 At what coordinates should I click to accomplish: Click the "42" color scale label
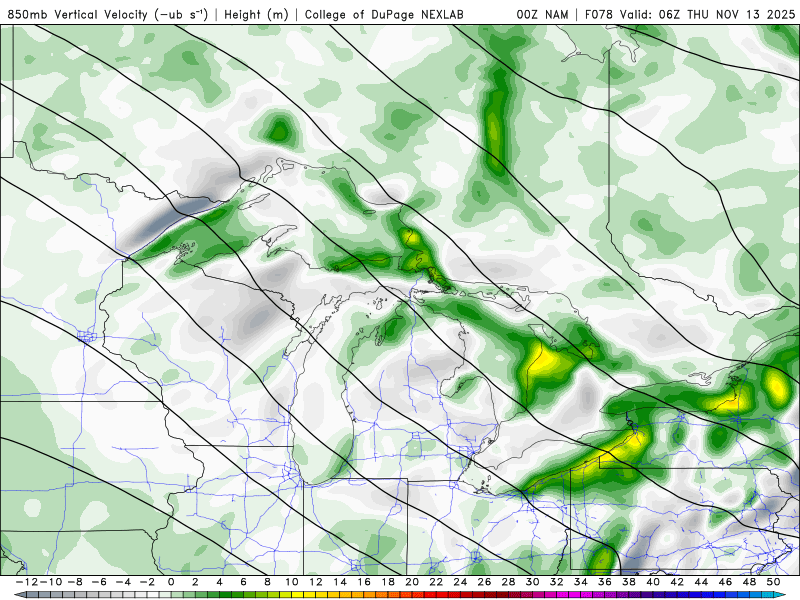[677, 582]
